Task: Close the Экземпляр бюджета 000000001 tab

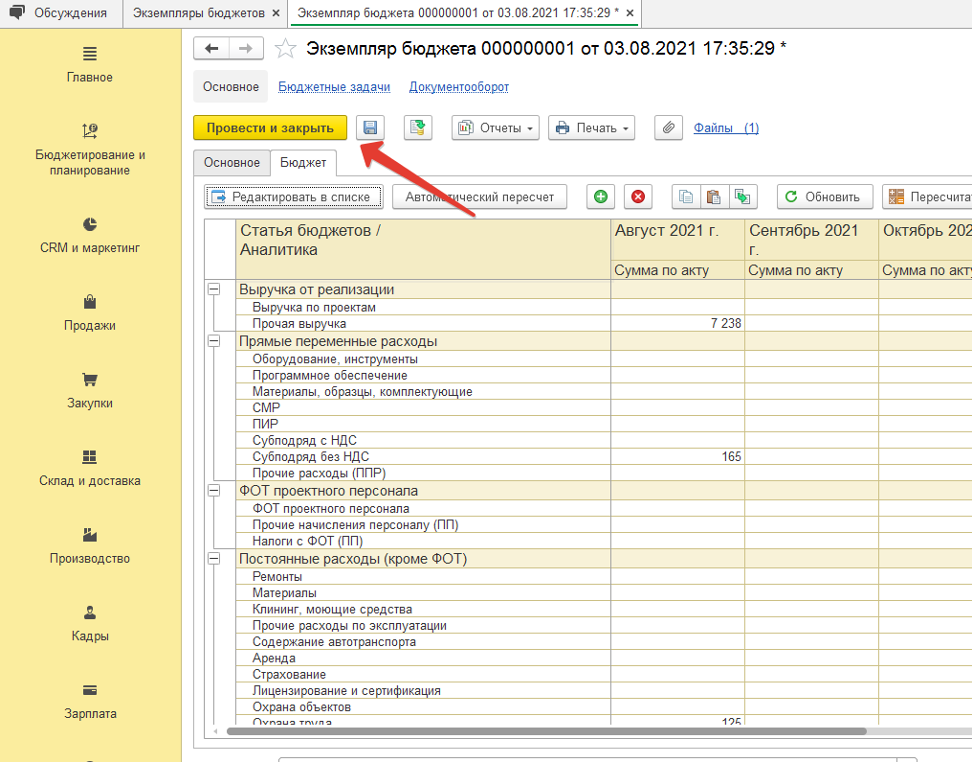Action: [630, 13]
